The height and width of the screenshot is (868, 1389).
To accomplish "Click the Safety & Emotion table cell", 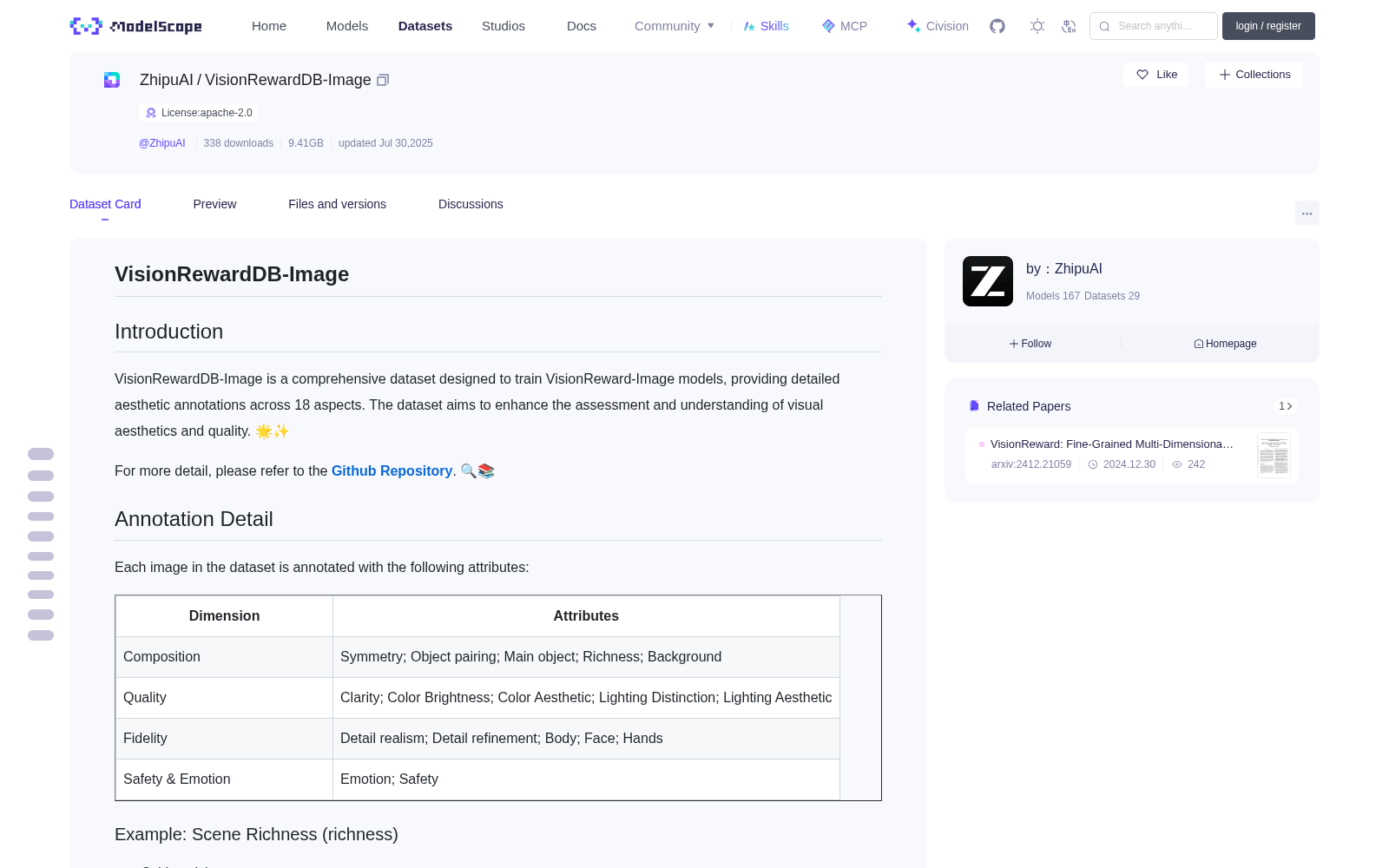I will [224, 779].
